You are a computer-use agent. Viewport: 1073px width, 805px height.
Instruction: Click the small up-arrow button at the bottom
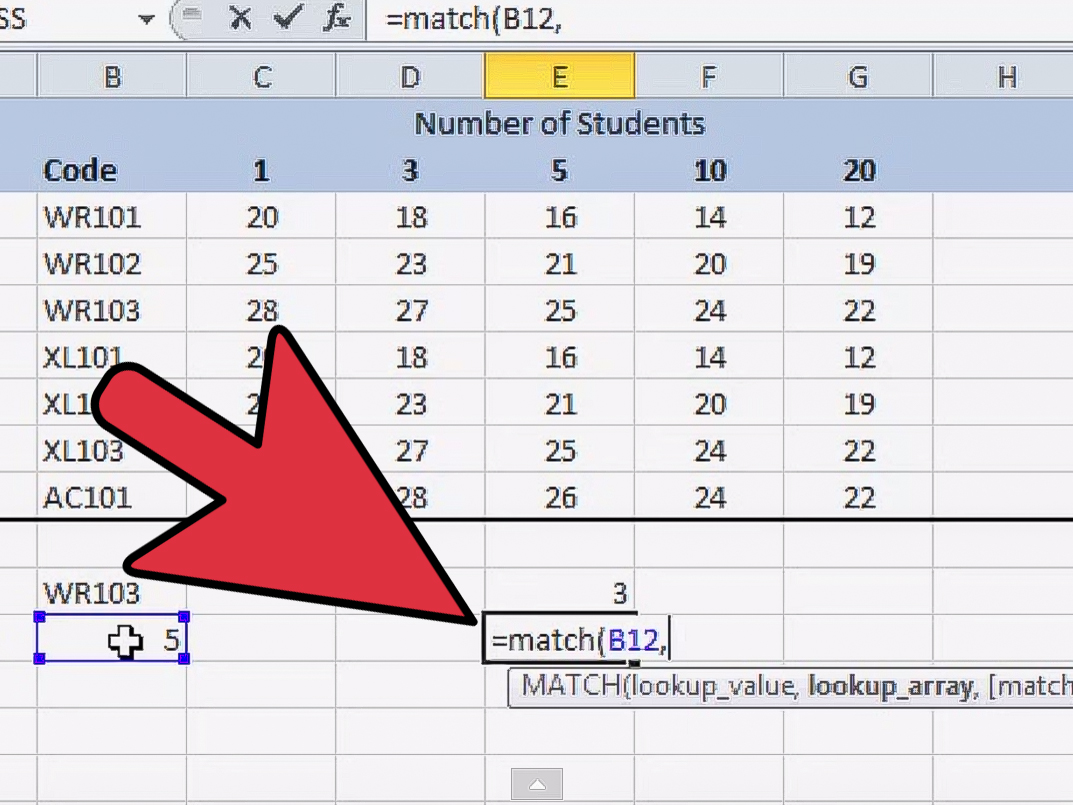537,784
